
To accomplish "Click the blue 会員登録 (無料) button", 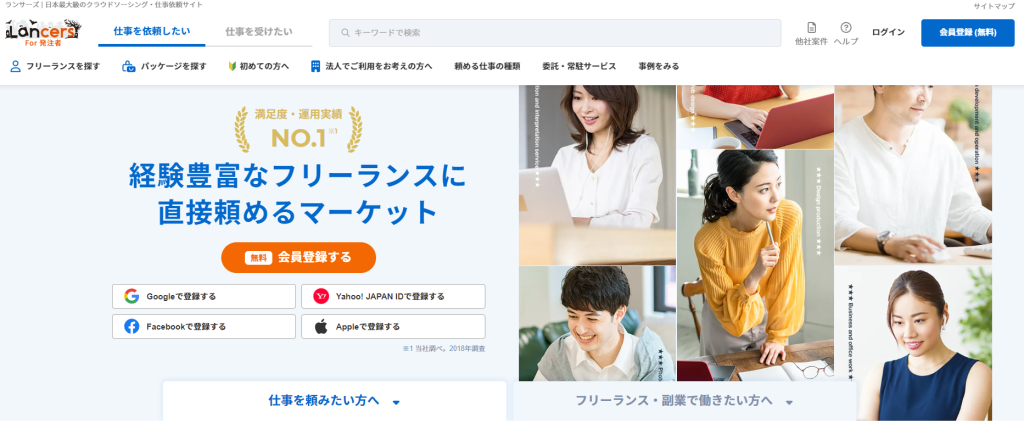I will click(968, 33).
